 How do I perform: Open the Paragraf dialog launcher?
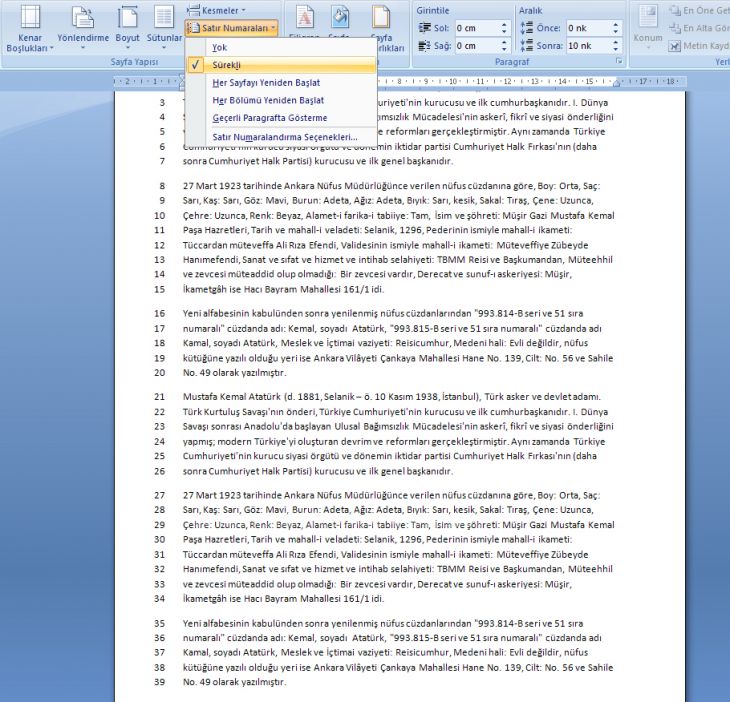(619, 61)
